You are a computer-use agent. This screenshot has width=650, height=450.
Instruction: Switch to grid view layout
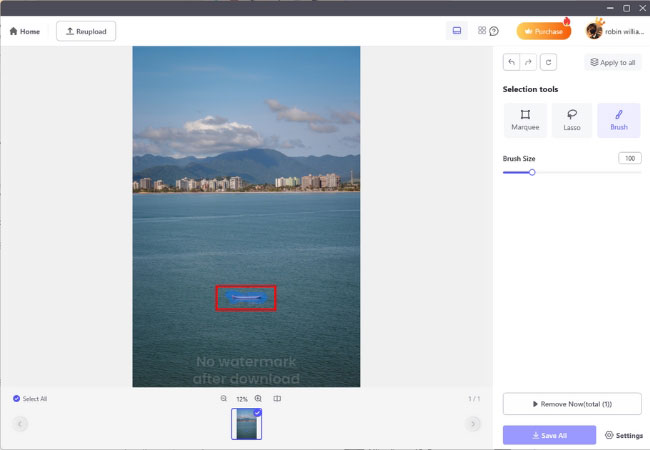pos(481,31)
